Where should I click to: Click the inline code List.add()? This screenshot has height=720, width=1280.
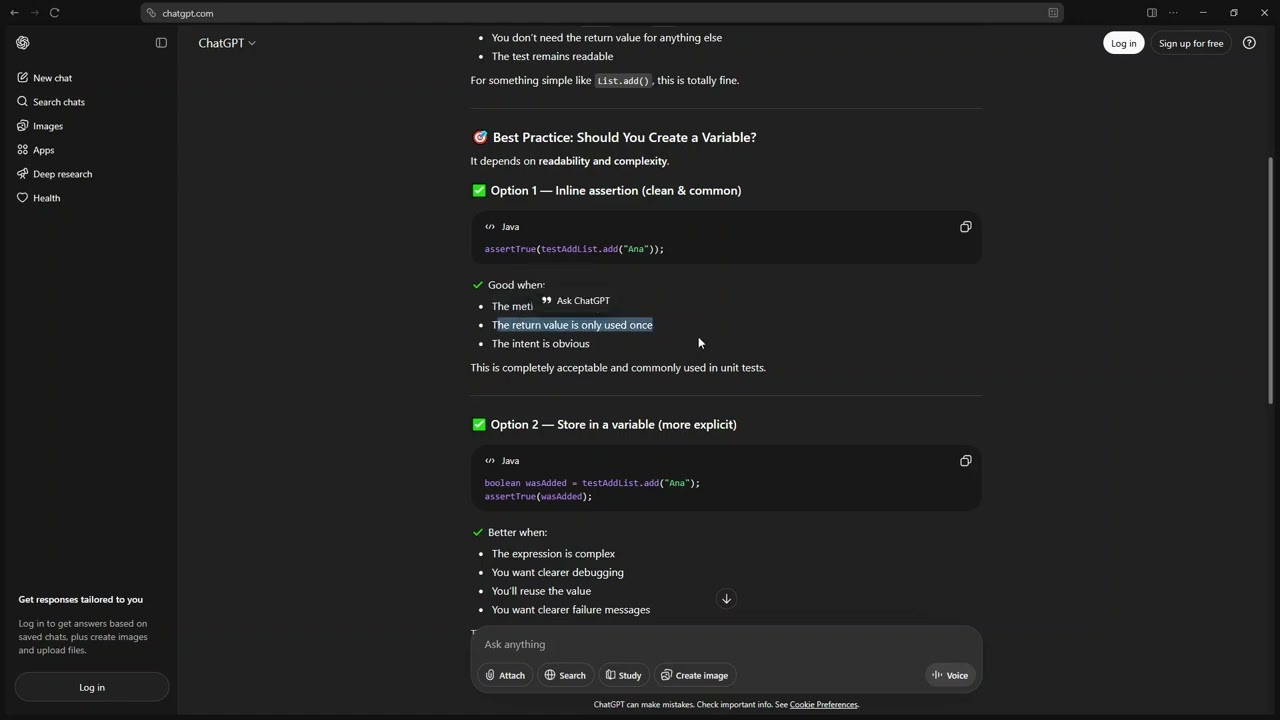point(623,81)
